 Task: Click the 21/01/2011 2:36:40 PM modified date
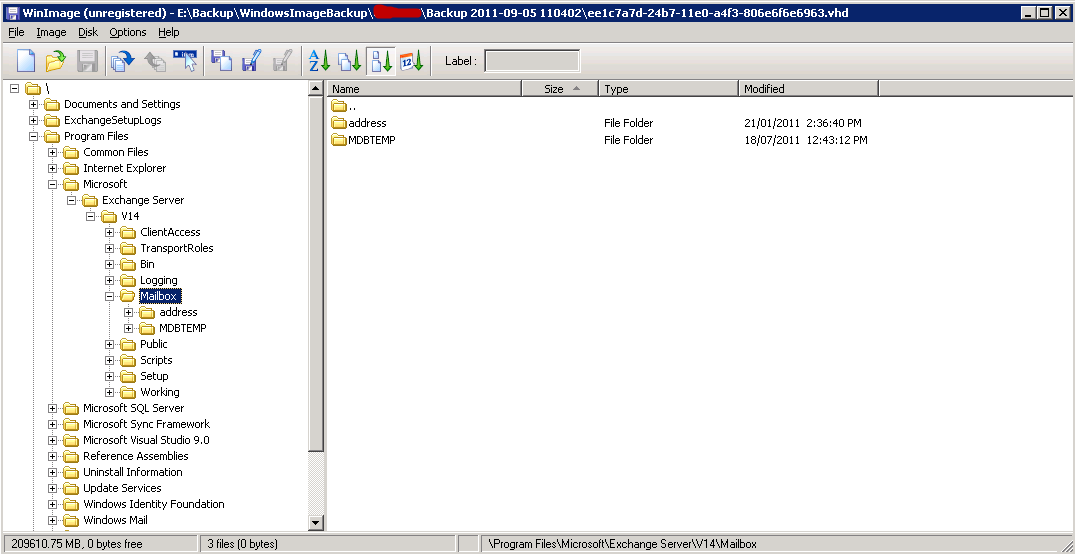(x=803, y=123)
